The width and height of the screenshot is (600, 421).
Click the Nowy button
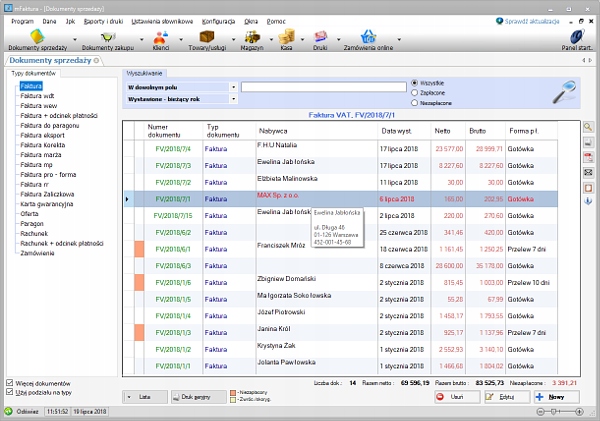557,397
